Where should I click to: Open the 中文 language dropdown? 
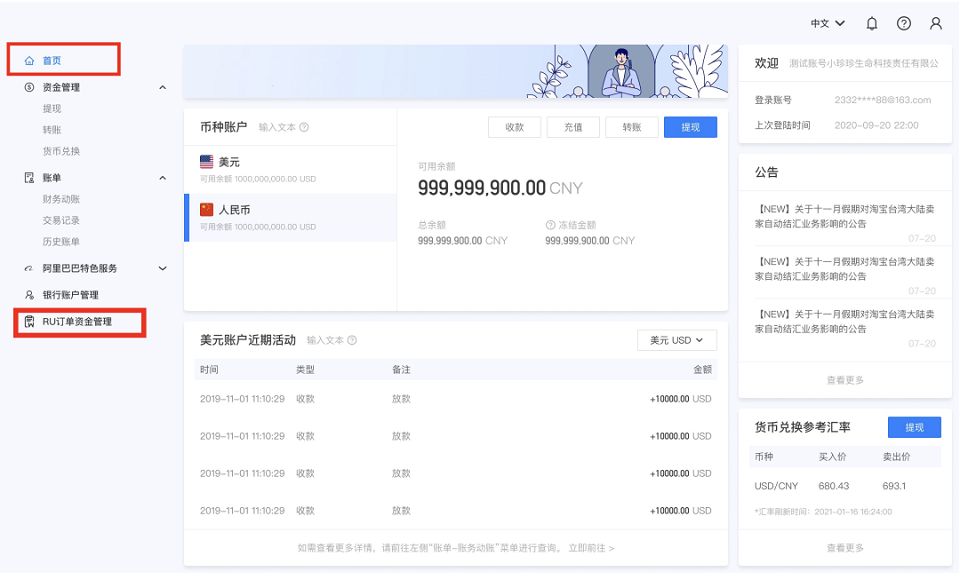coord(827,23)
